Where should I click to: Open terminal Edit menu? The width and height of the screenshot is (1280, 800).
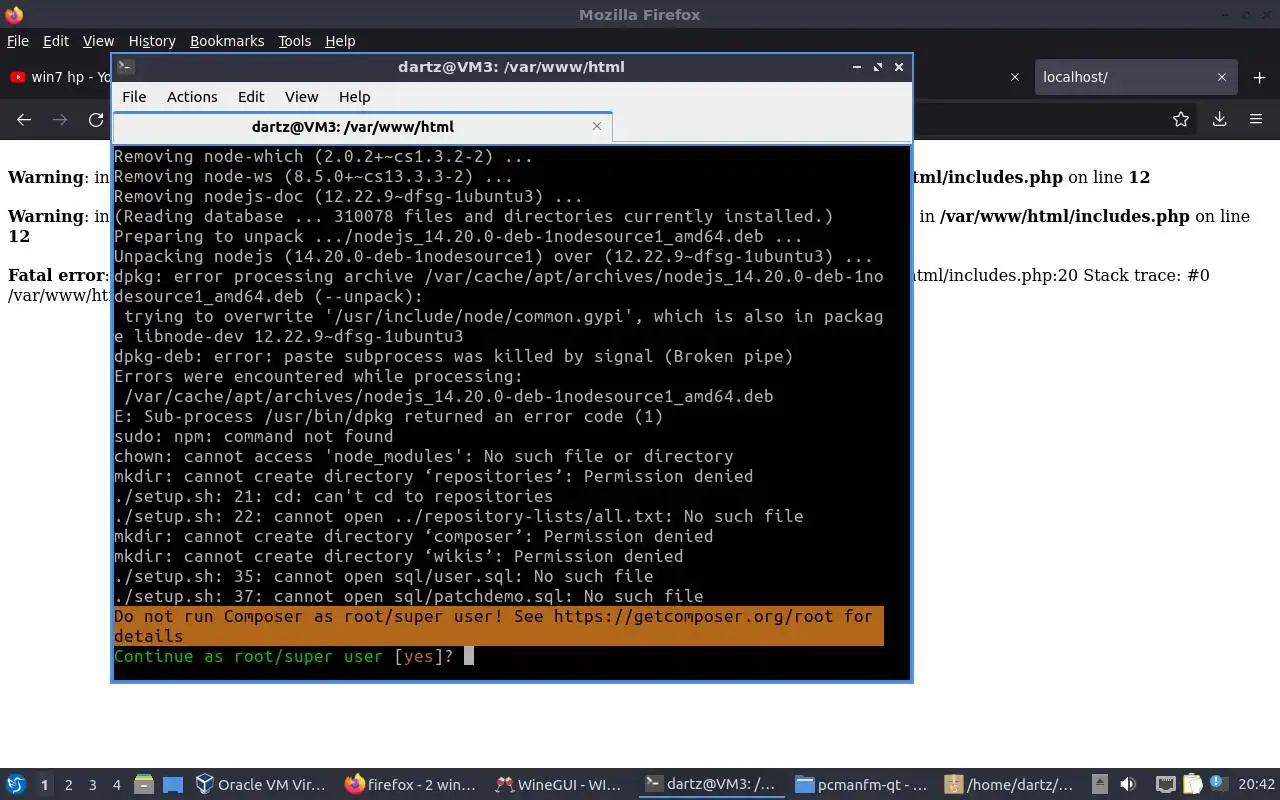coord(251,97)
